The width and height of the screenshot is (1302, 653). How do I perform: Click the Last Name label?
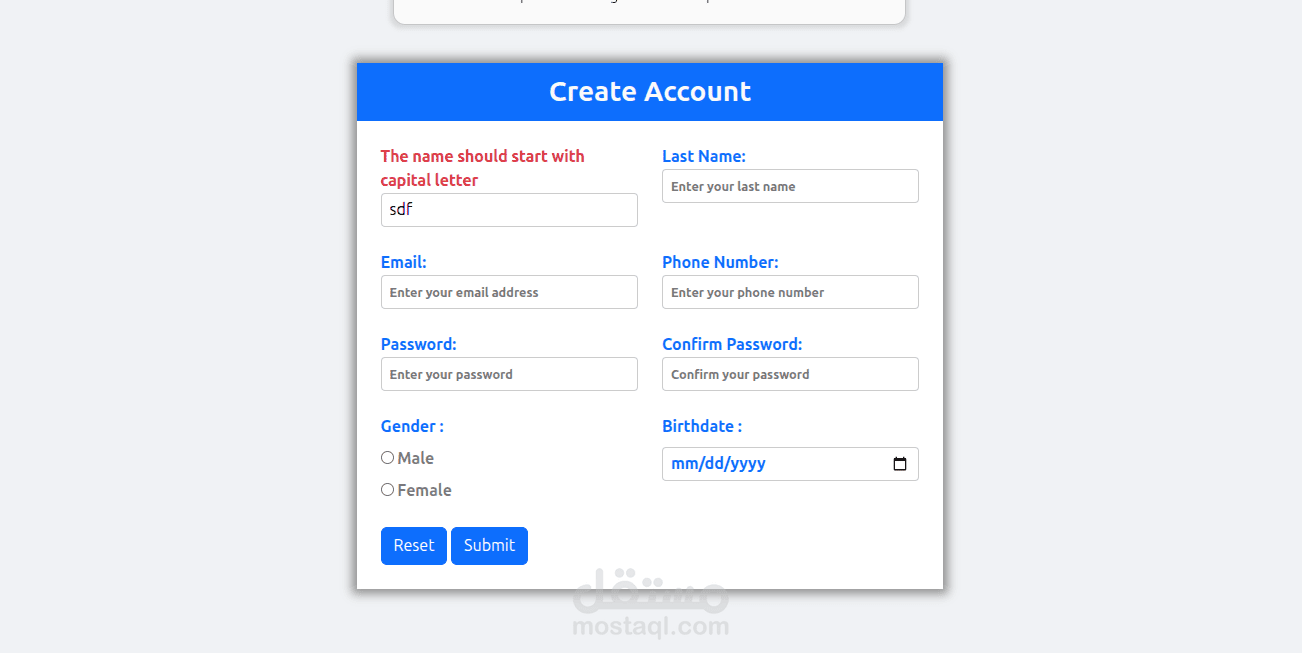coord(704,156)
